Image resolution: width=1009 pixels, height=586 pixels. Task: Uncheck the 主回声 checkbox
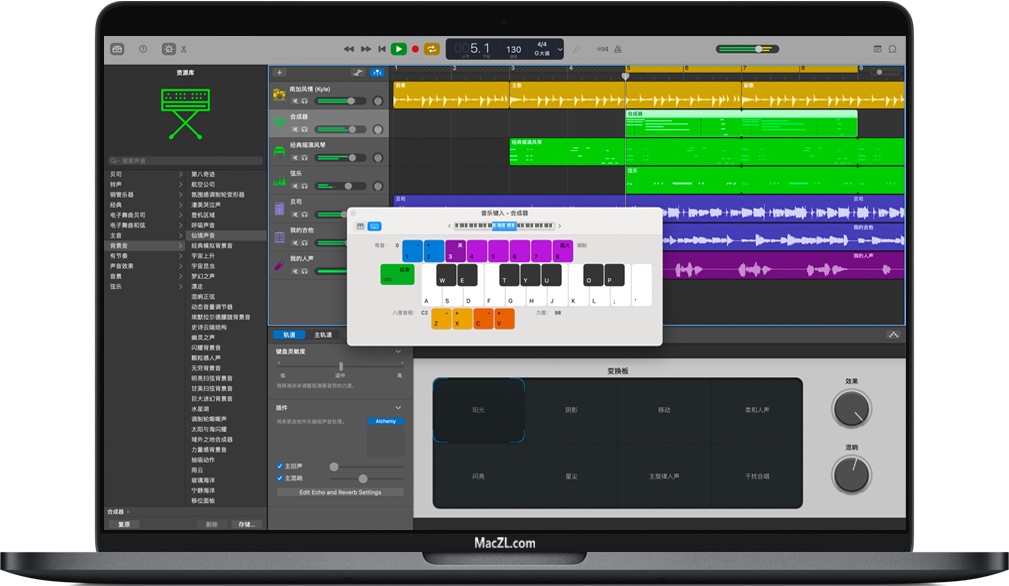(279, 466)
